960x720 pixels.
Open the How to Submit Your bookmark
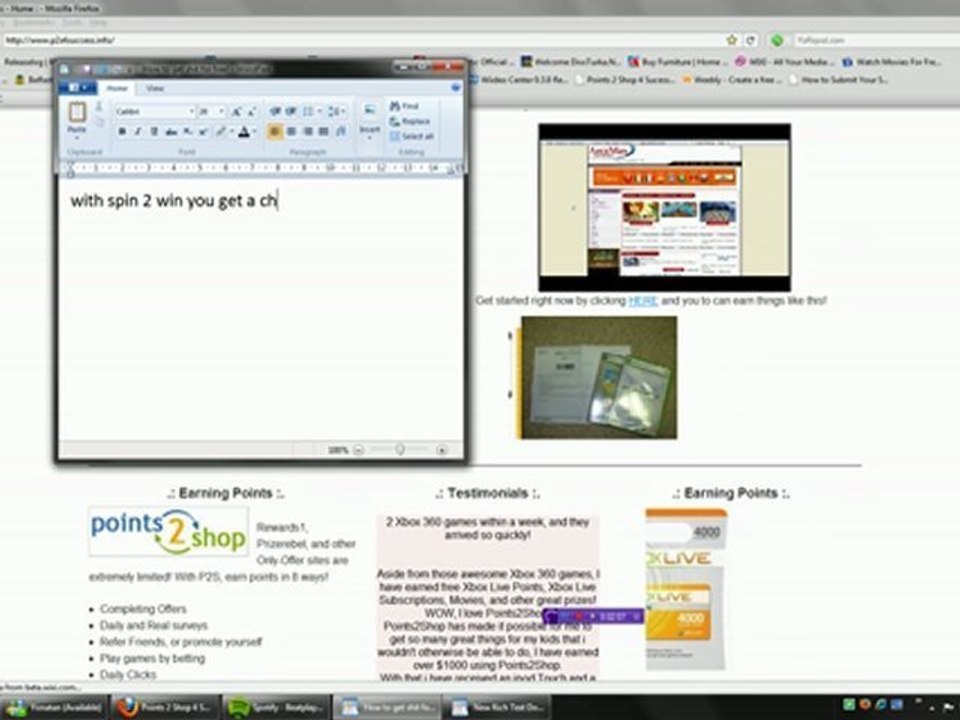838,79
